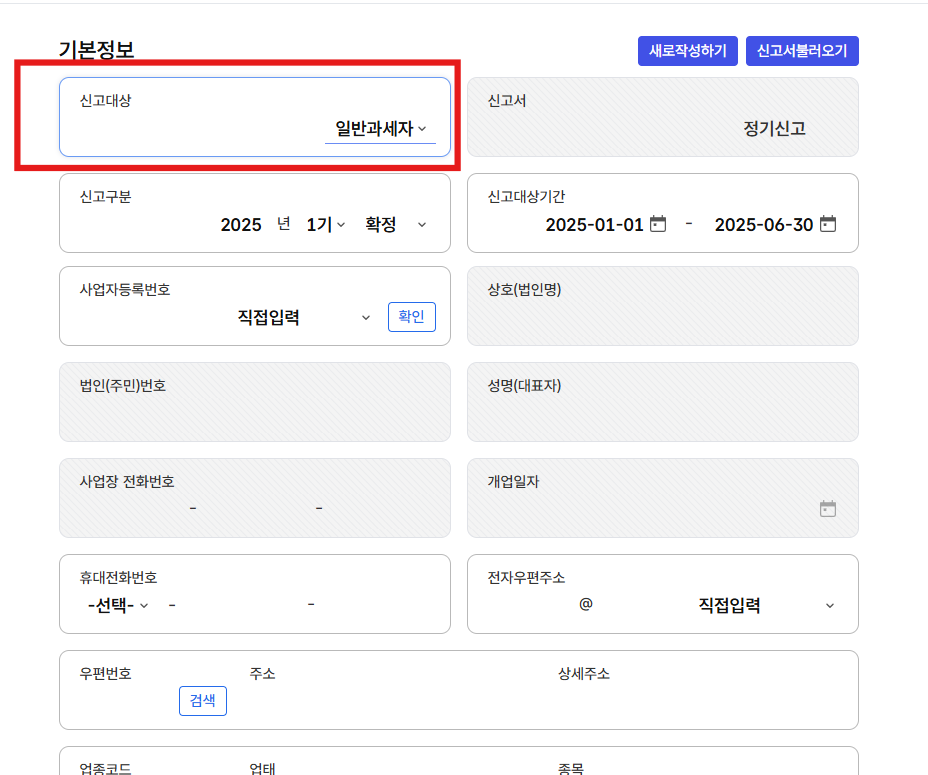Click the 확인 button for 사업자등록번호
928x775 pixels.
(412, 317)
